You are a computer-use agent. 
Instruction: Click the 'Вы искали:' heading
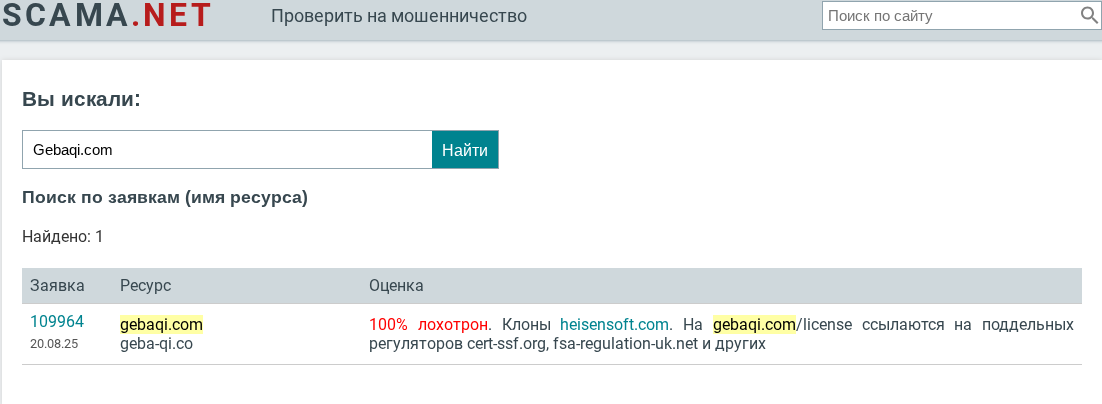(82, 99)
